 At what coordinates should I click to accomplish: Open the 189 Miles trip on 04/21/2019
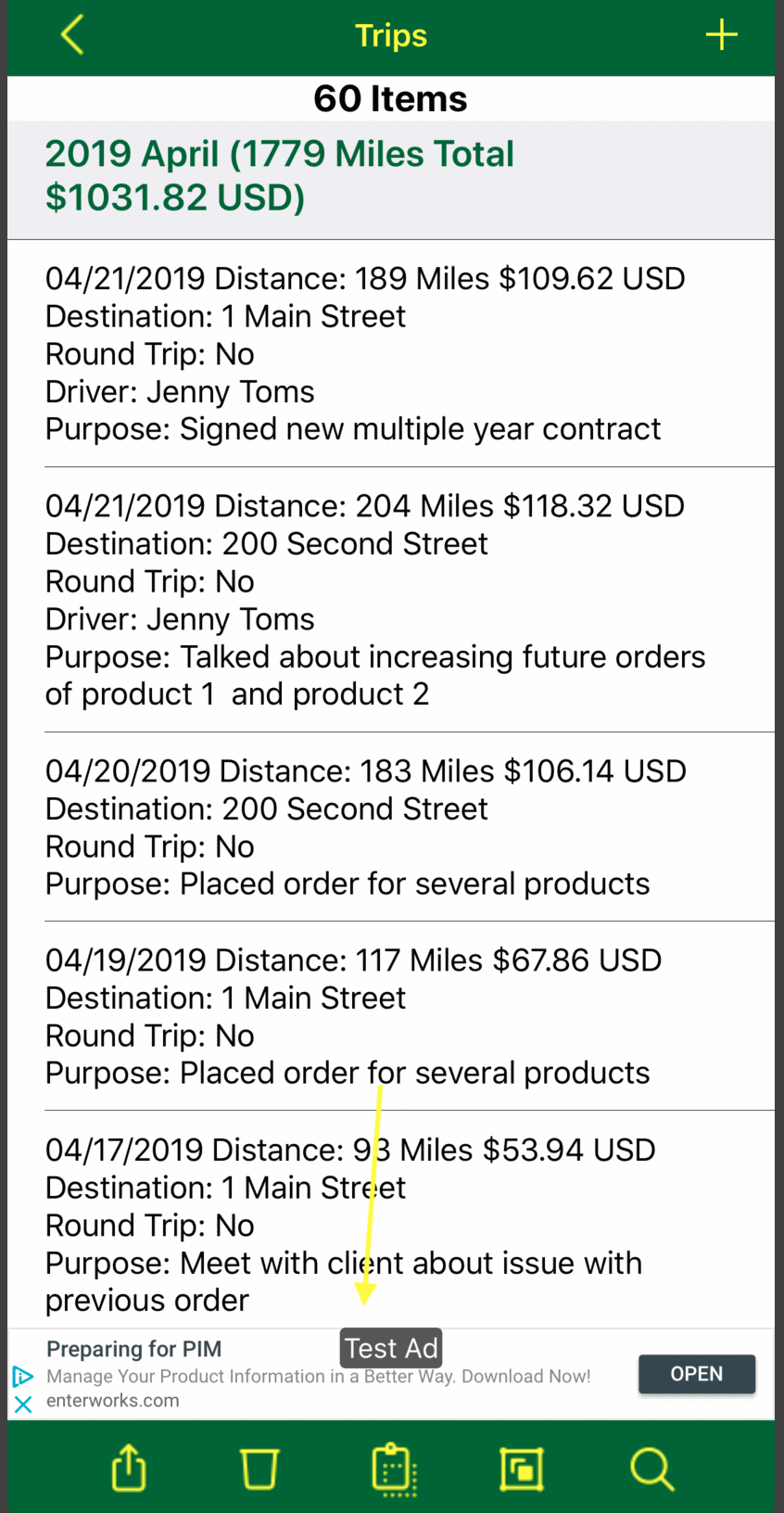coord(391,353)
